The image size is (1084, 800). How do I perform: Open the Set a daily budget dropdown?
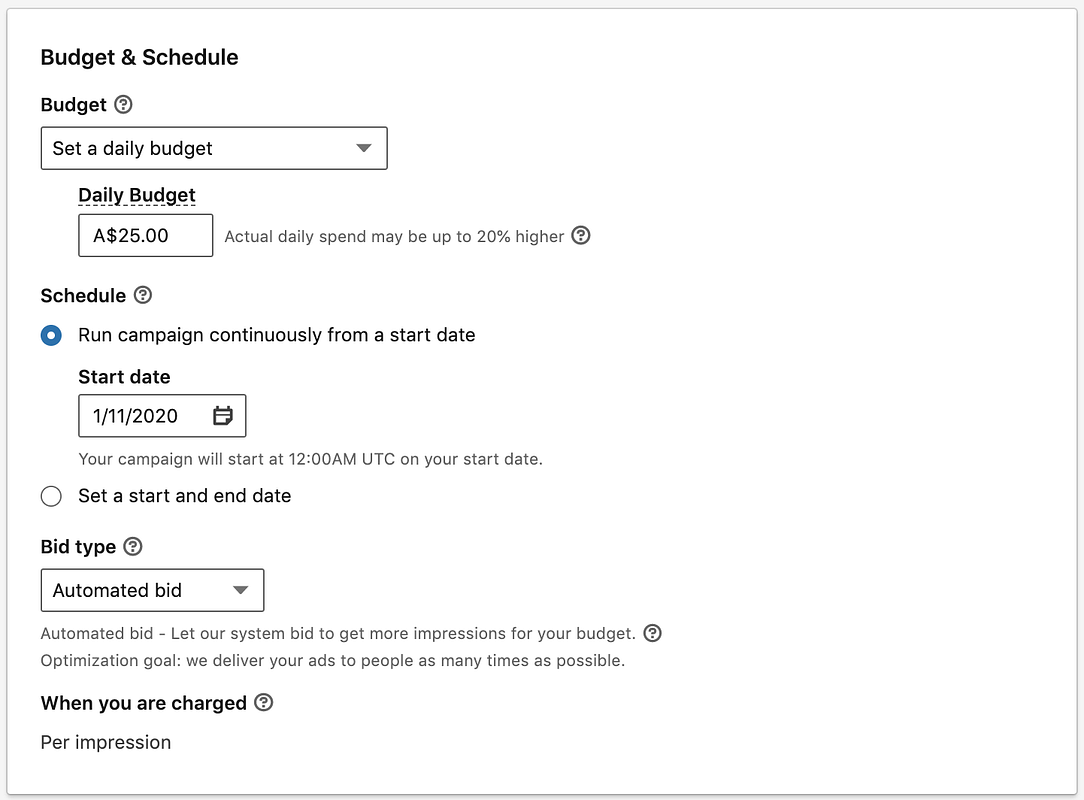pyautogui.click(x=214, y=148)
